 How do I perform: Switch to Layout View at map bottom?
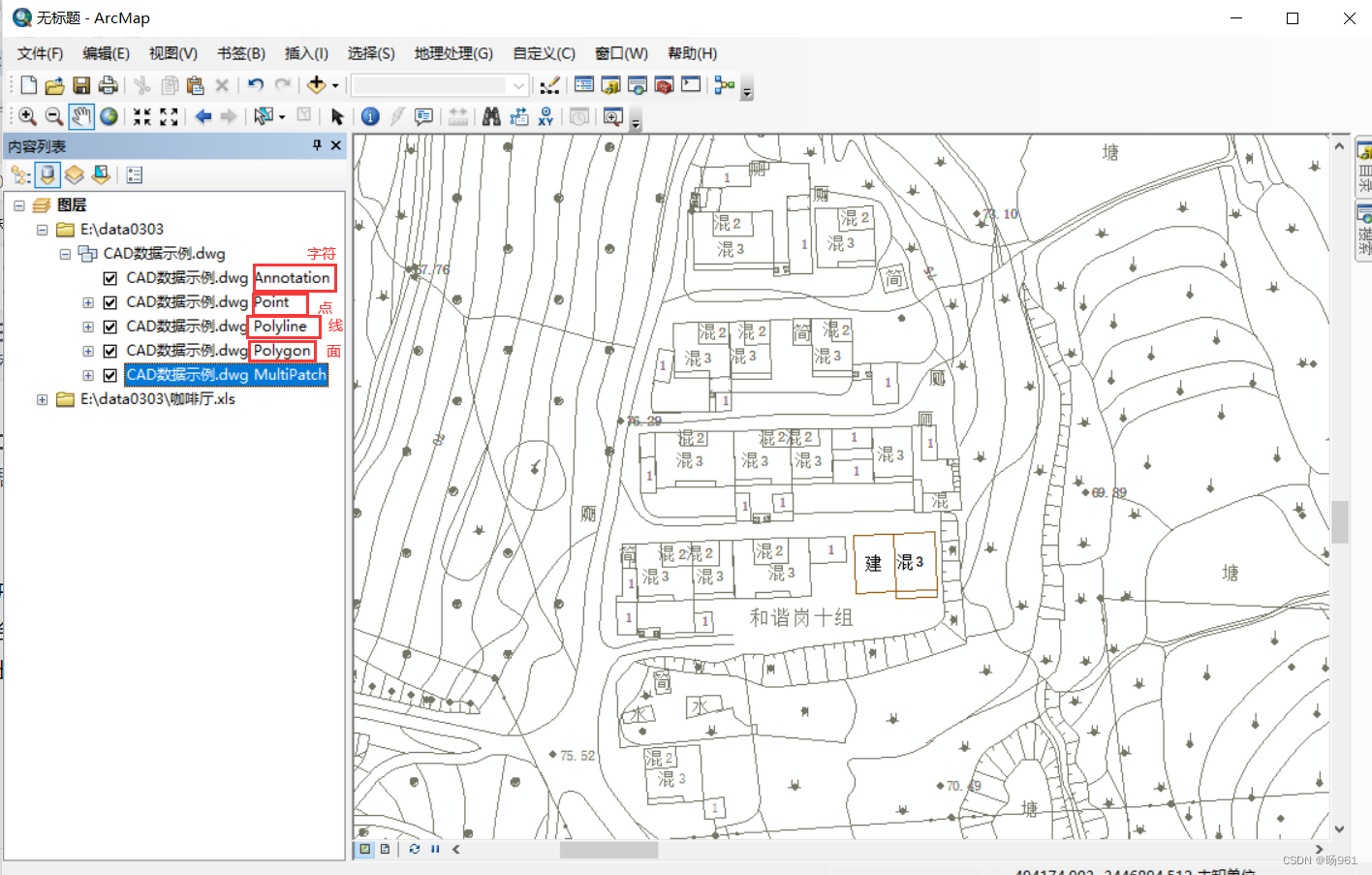pyautogui.click(x=385, y=849)
